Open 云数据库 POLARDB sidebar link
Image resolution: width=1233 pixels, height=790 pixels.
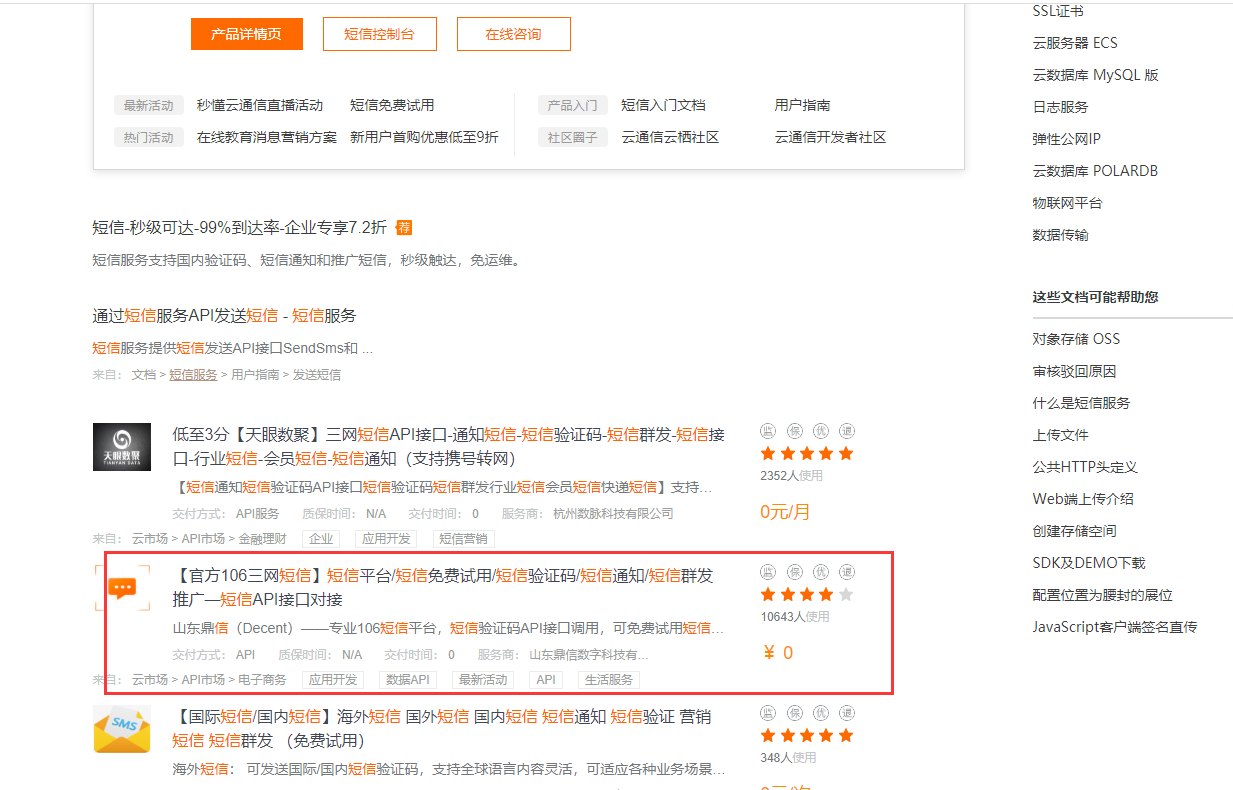(1095, 171)
